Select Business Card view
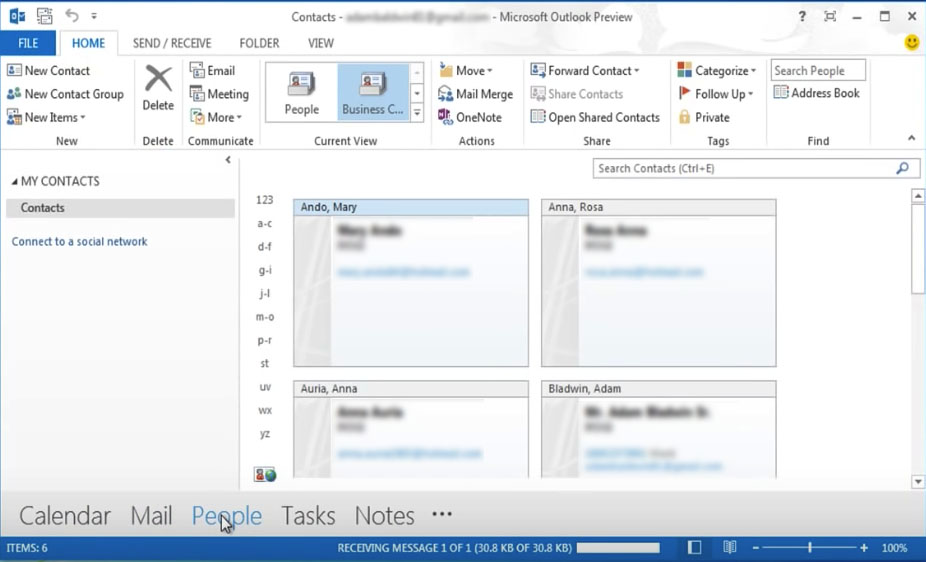Viewport: 926px width, 562px height. coord(373,93)
